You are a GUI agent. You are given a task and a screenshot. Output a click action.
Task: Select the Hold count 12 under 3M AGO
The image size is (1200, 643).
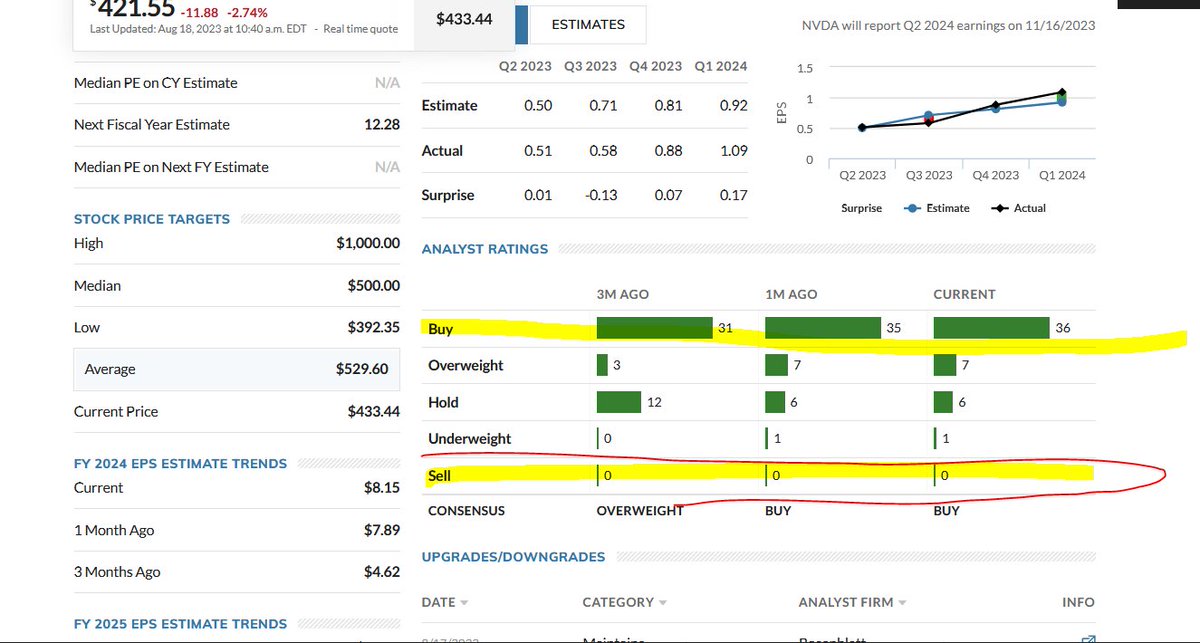click(655, 402)
